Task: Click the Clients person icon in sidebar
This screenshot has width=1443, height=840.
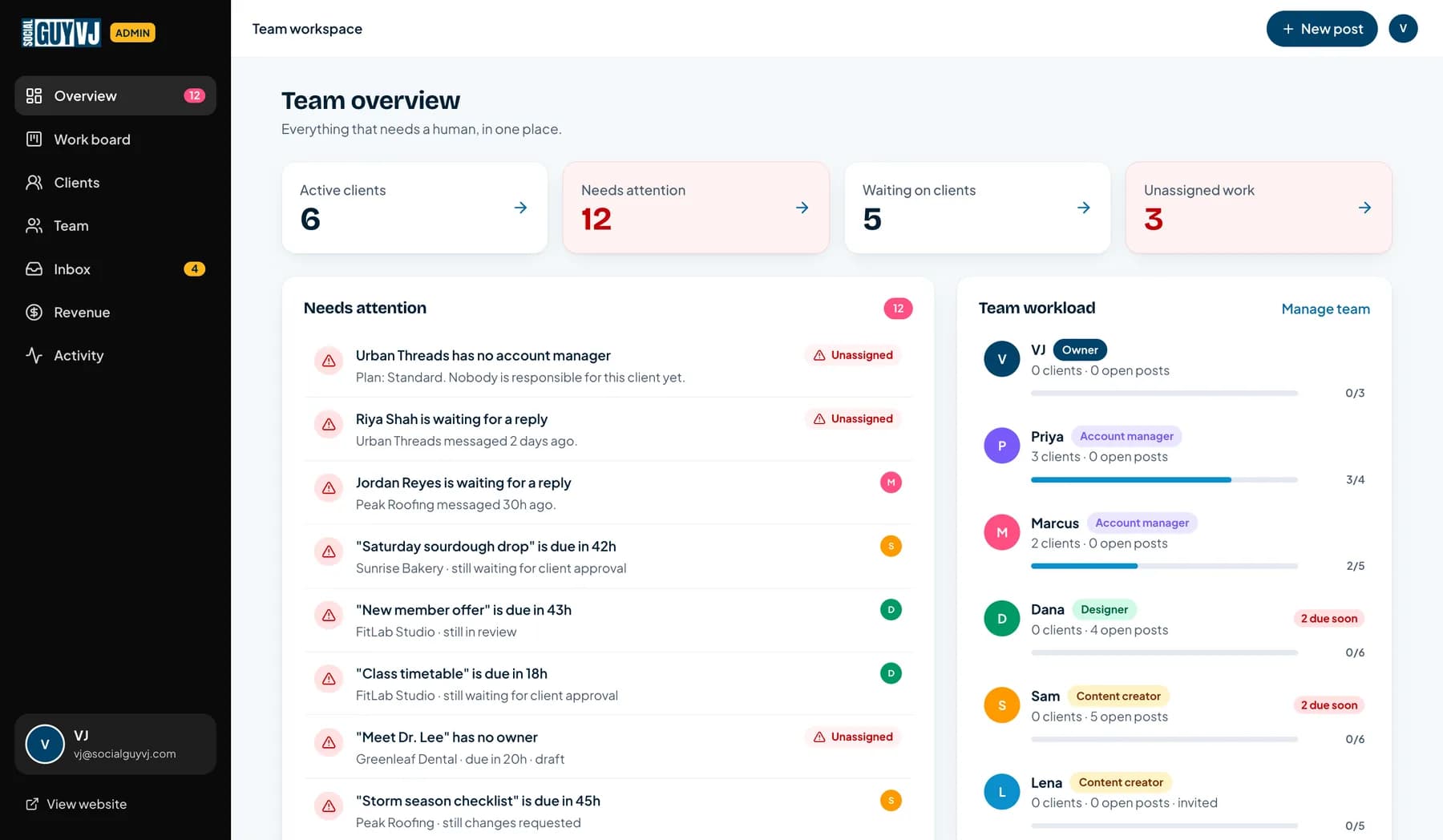Action: click(34, 183)
